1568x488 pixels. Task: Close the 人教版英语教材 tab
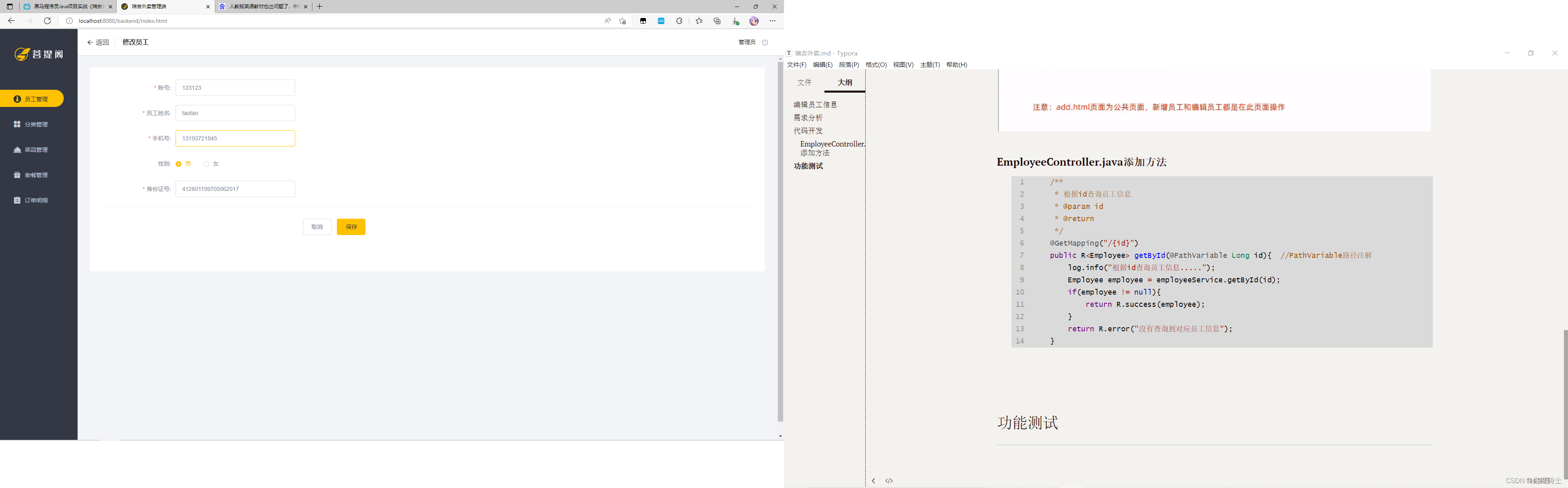click(x=305, y=7)
